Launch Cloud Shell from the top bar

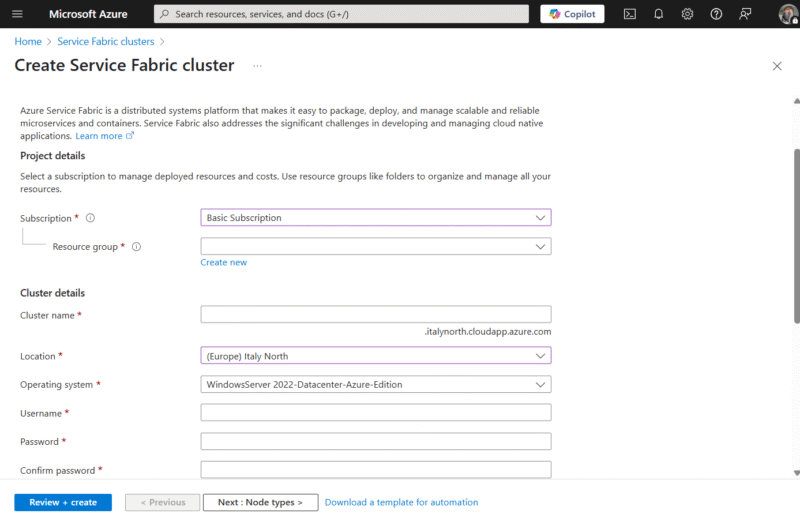630,14
